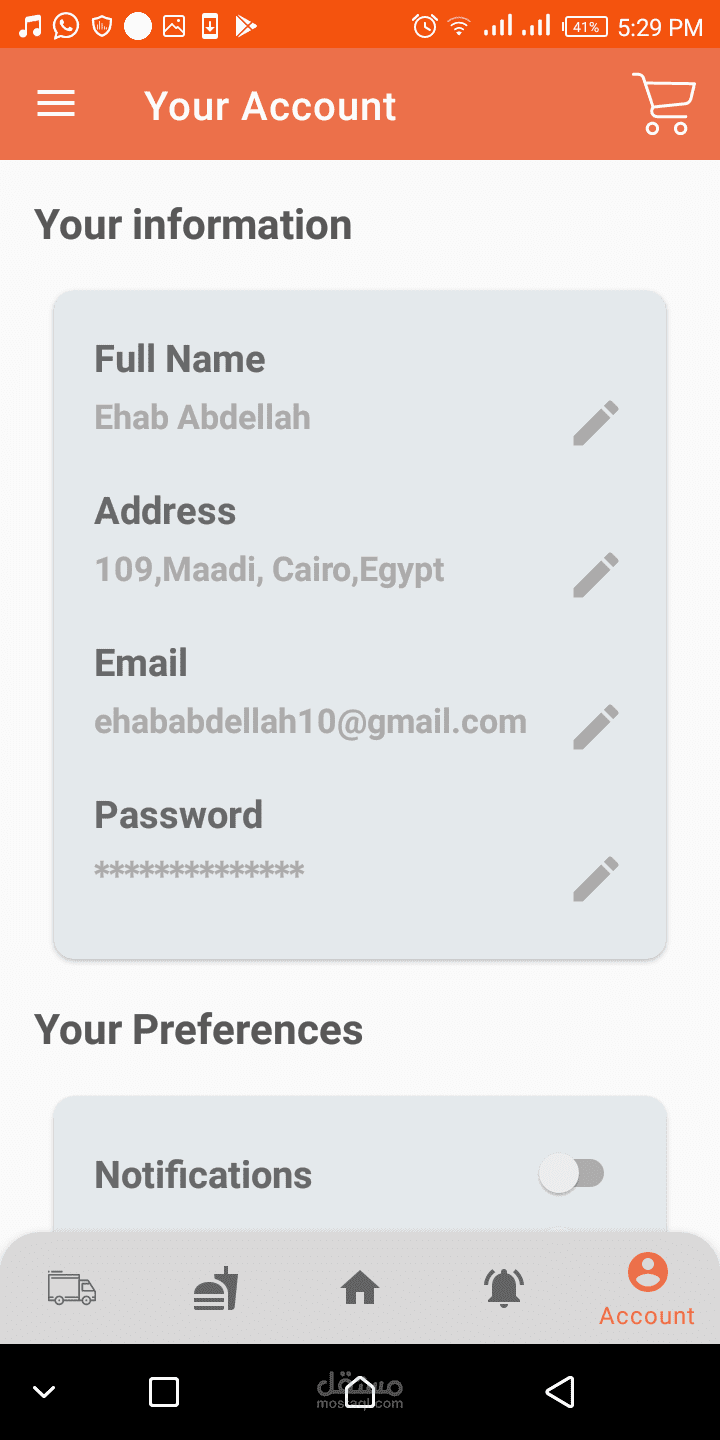Edit the Email pencil icon
Image resolution: width=720 pixels, height=1440 pixels.
coord(596,727)
